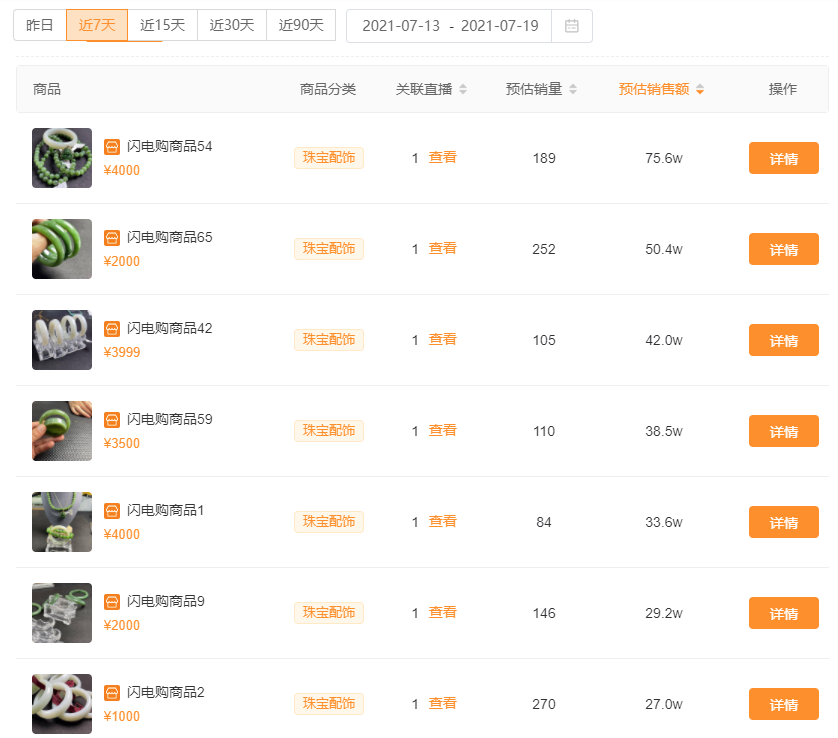Open 详情 for 闪电购商品2

coord(783,704)
